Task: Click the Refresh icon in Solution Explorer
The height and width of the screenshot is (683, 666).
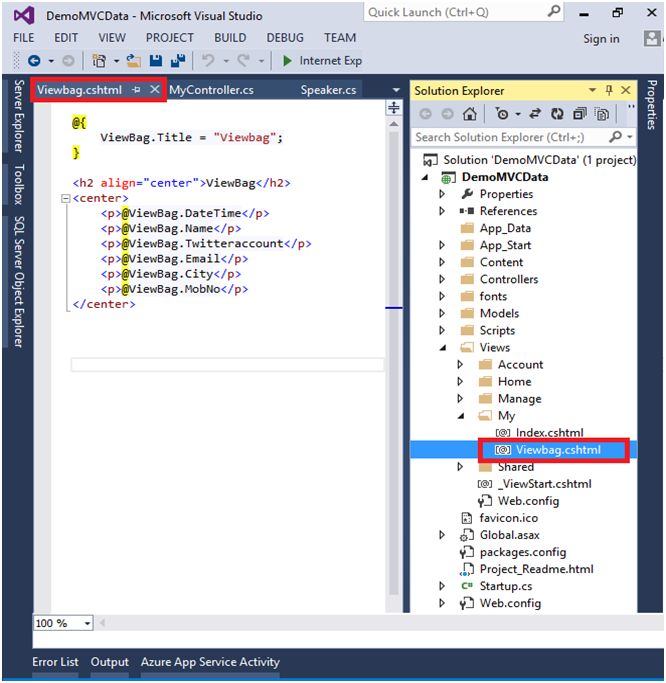Action: point(557,114)
